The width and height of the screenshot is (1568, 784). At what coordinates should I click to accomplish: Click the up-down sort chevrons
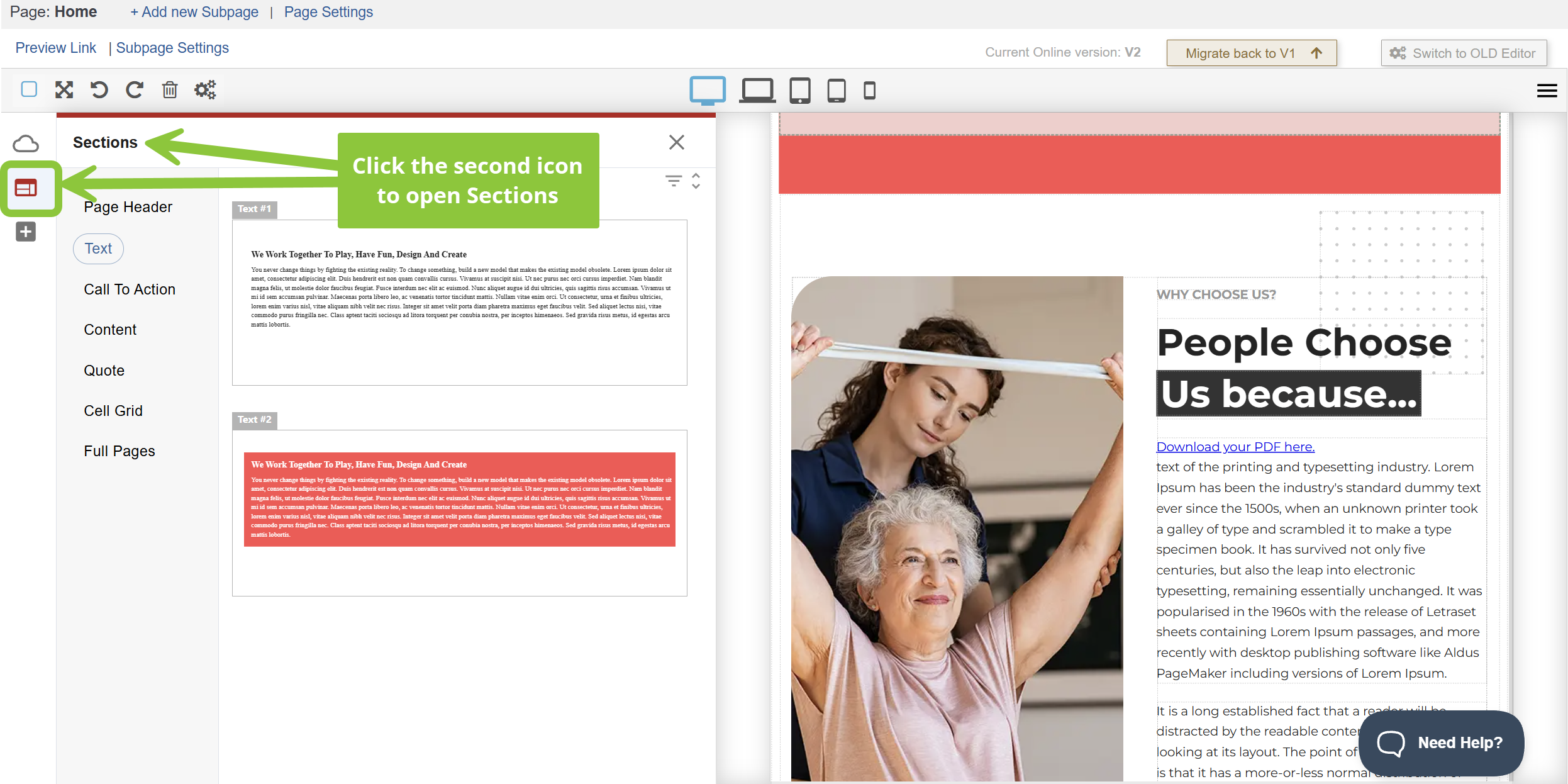(x=696, y=181)
